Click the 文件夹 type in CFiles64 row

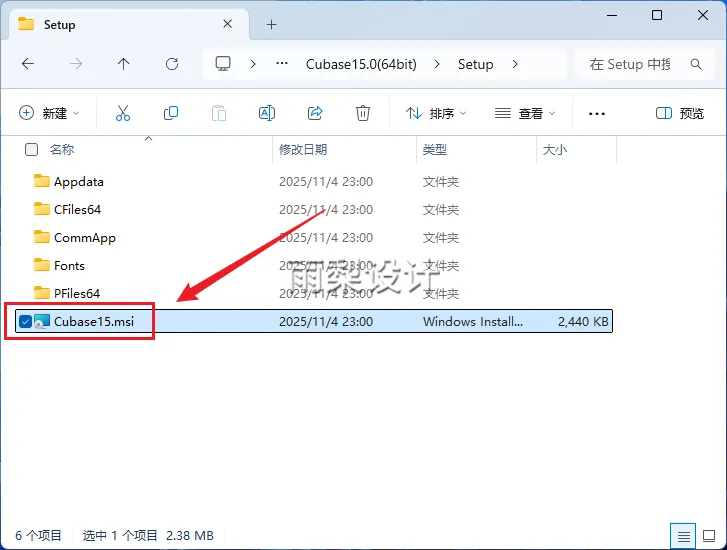click(x=441, y=210)
